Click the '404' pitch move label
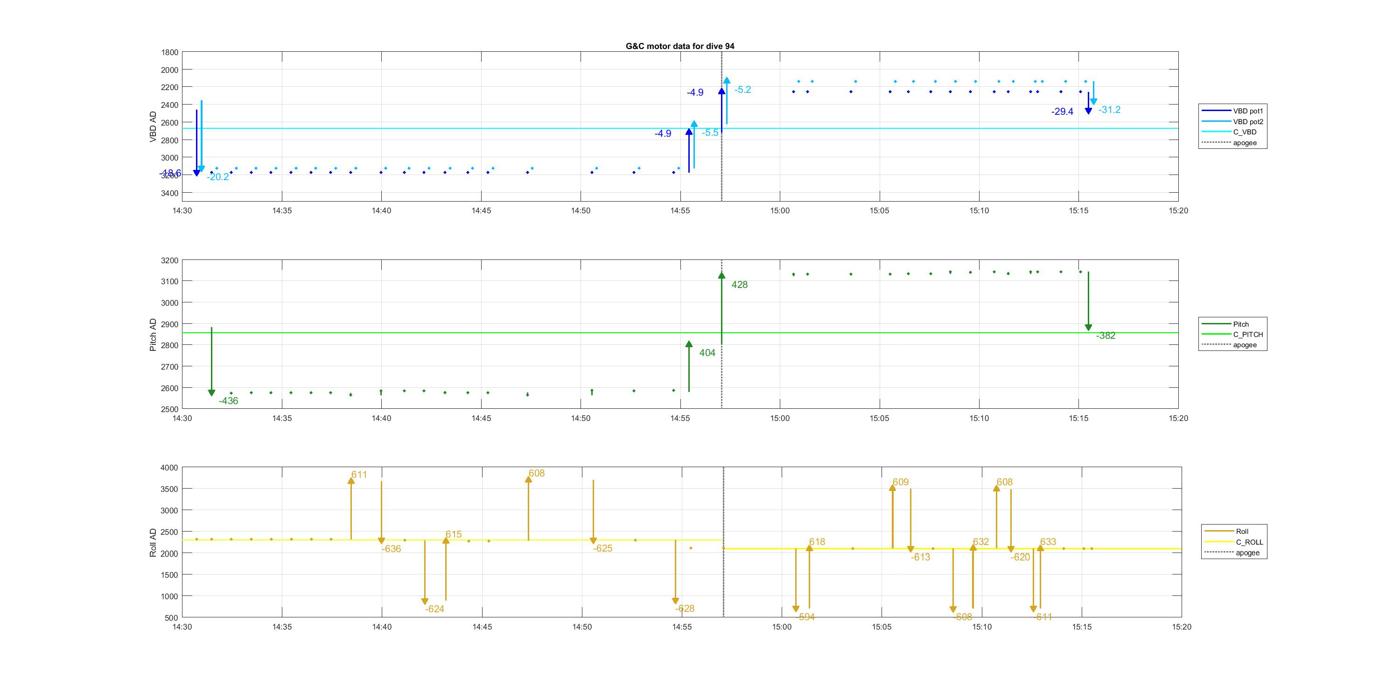The height and width of the screenshot is (693, 1400). 707,353
